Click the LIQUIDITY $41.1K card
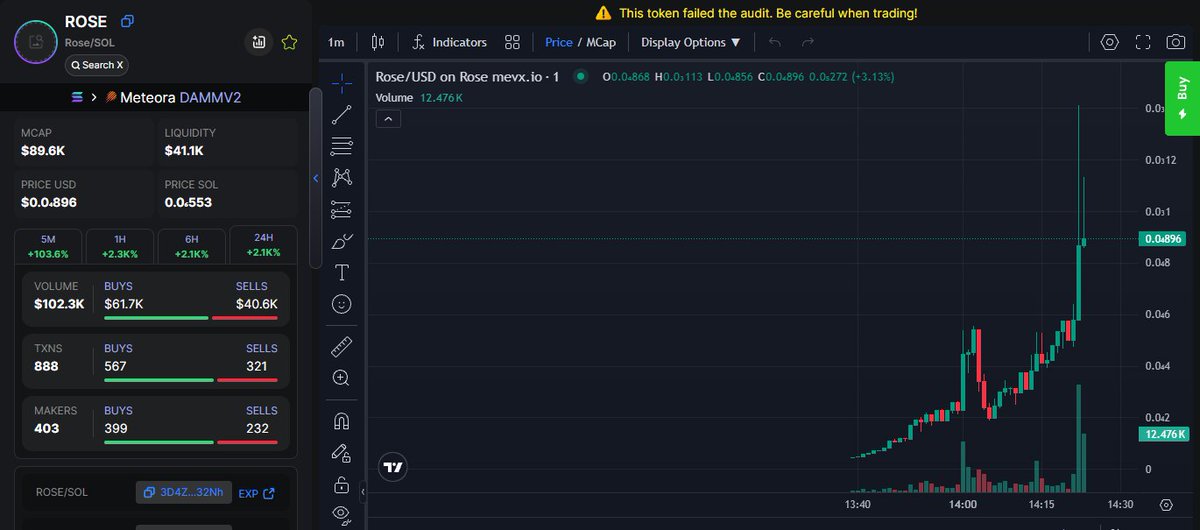Image resolution: width=1200 pixels, height=530 pixels. (x=228, y=143)
